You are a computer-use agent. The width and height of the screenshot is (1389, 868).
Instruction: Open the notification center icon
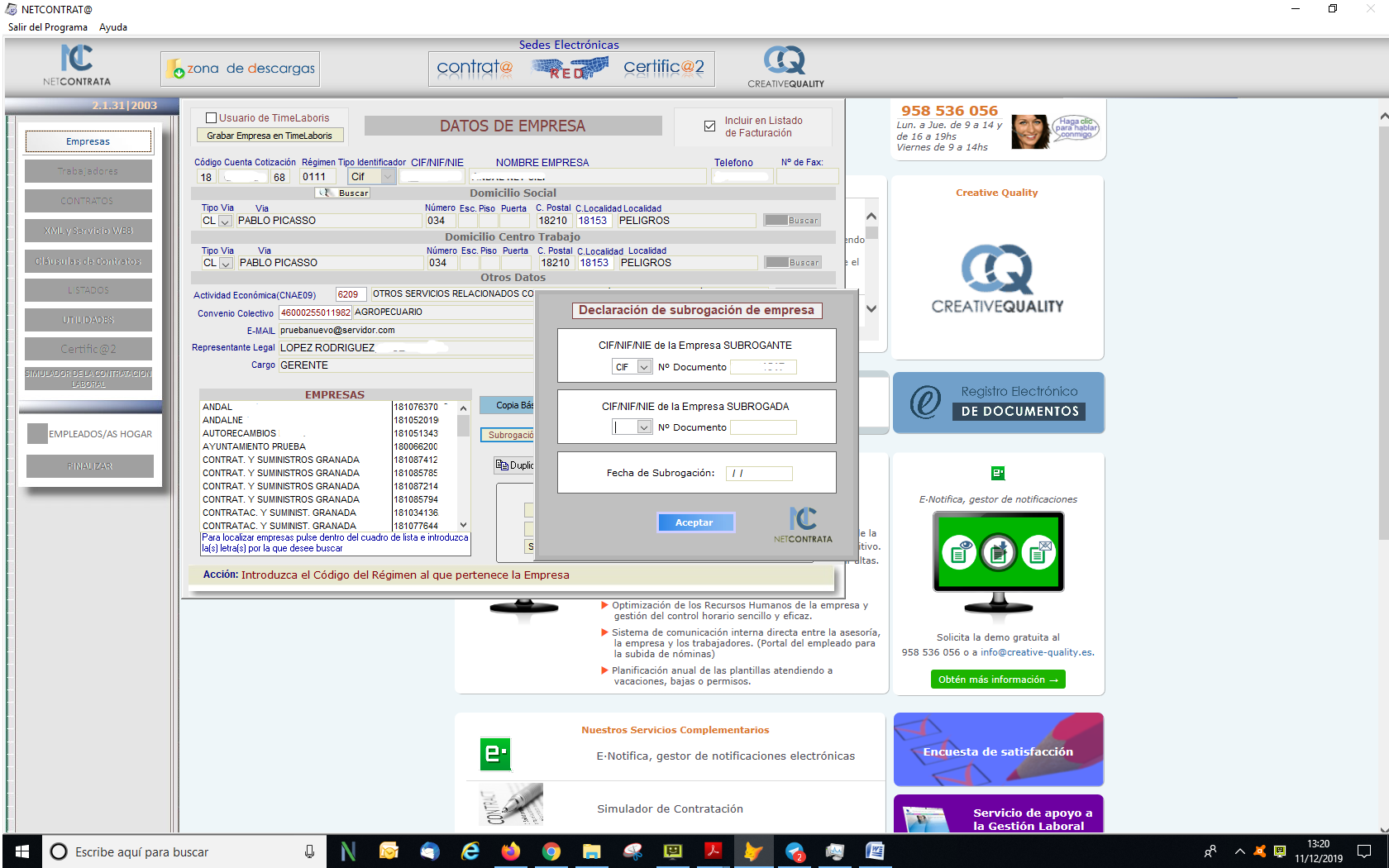tap(1364, 851)
